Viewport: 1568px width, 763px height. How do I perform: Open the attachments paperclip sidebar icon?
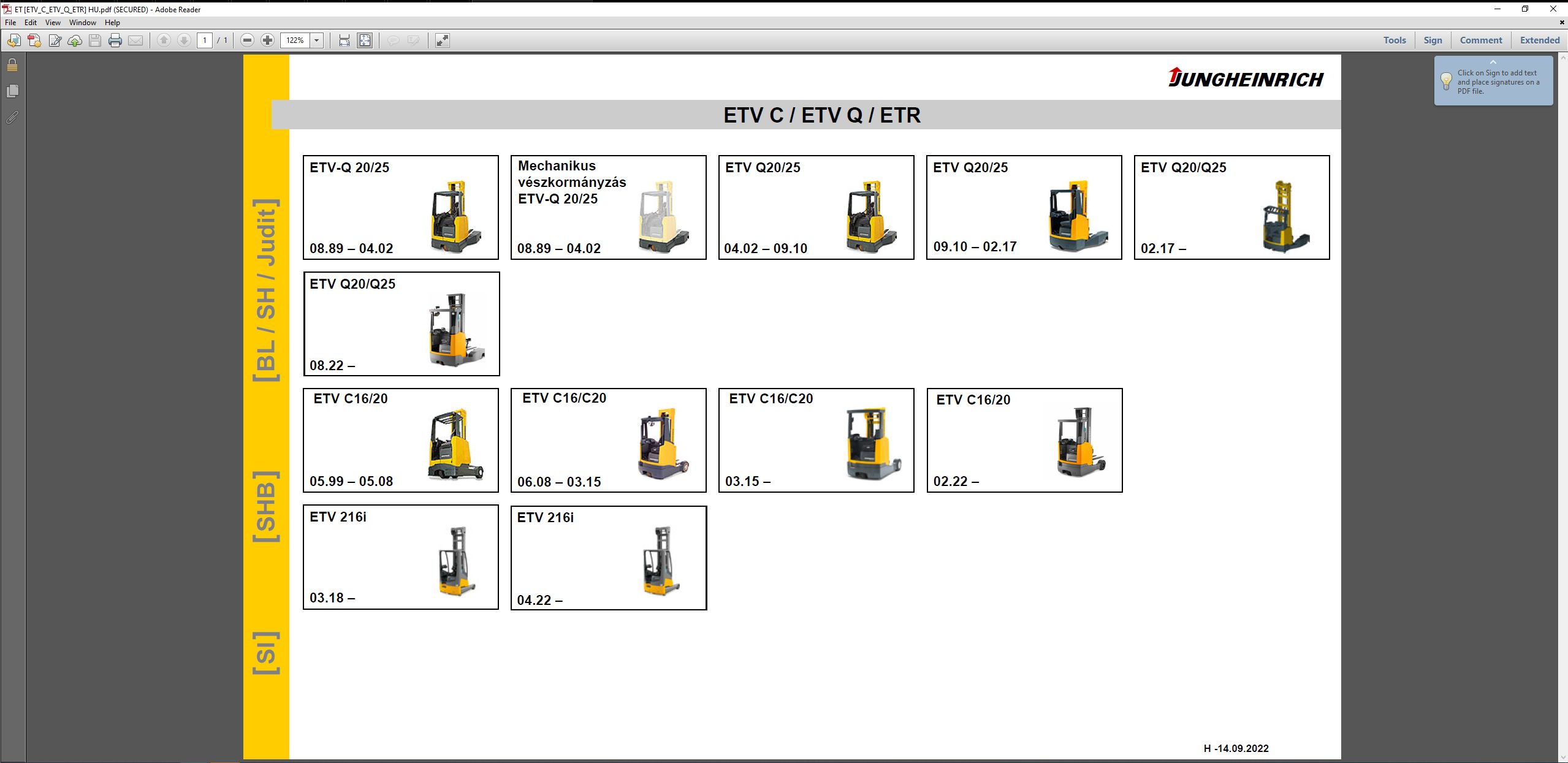click(x=12, y=117)
